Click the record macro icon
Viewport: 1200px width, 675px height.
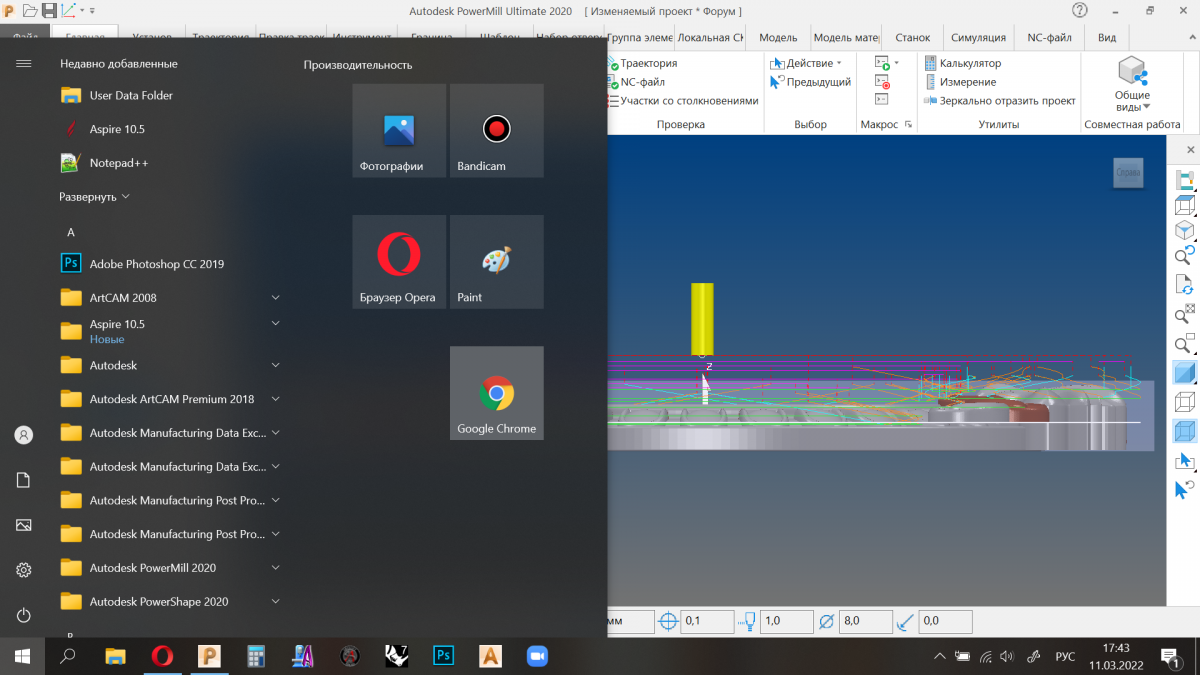coord(882,82)
